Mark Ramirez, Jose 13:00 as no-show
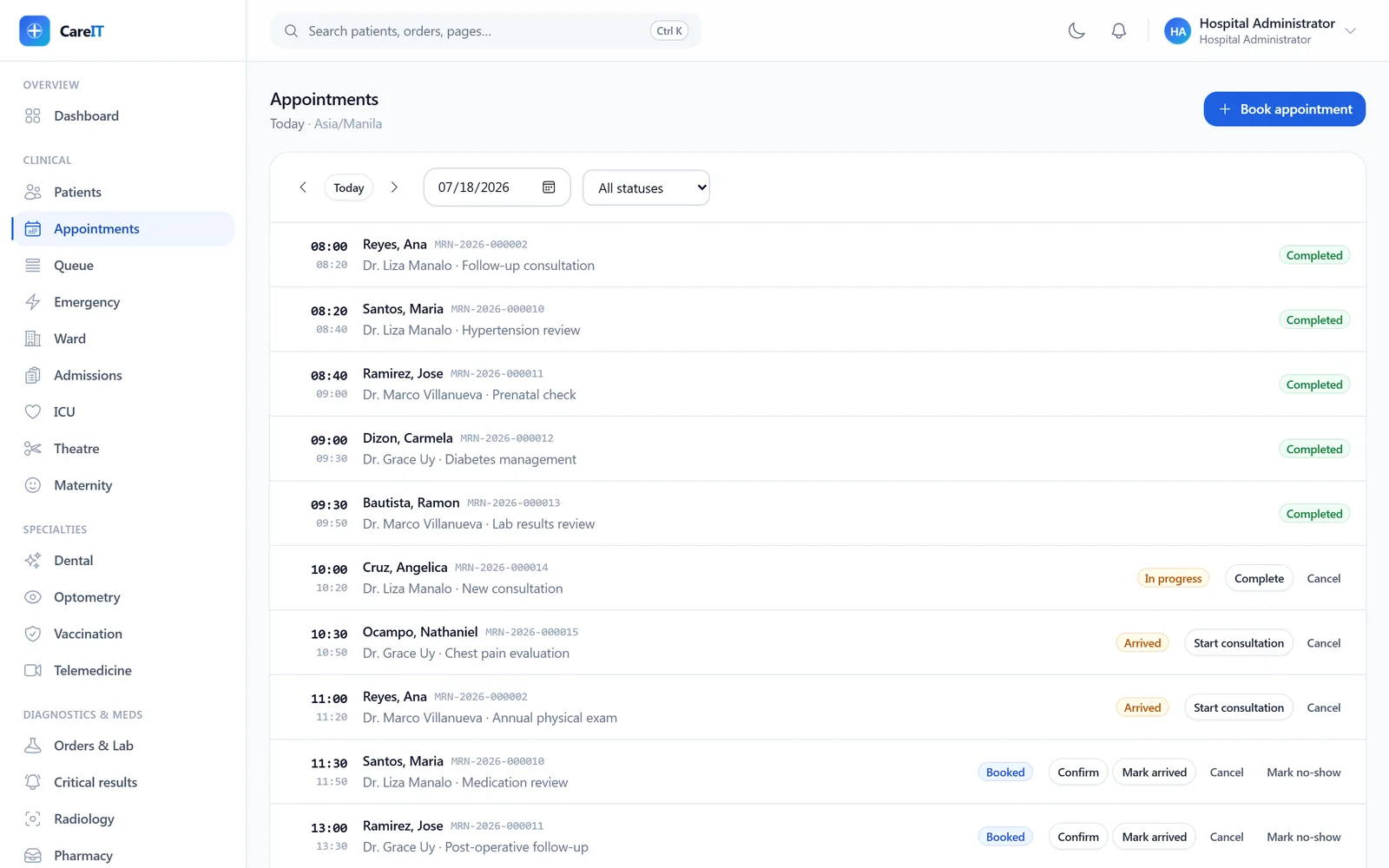The image size is (1389, 868). [x=1303, y=837]
